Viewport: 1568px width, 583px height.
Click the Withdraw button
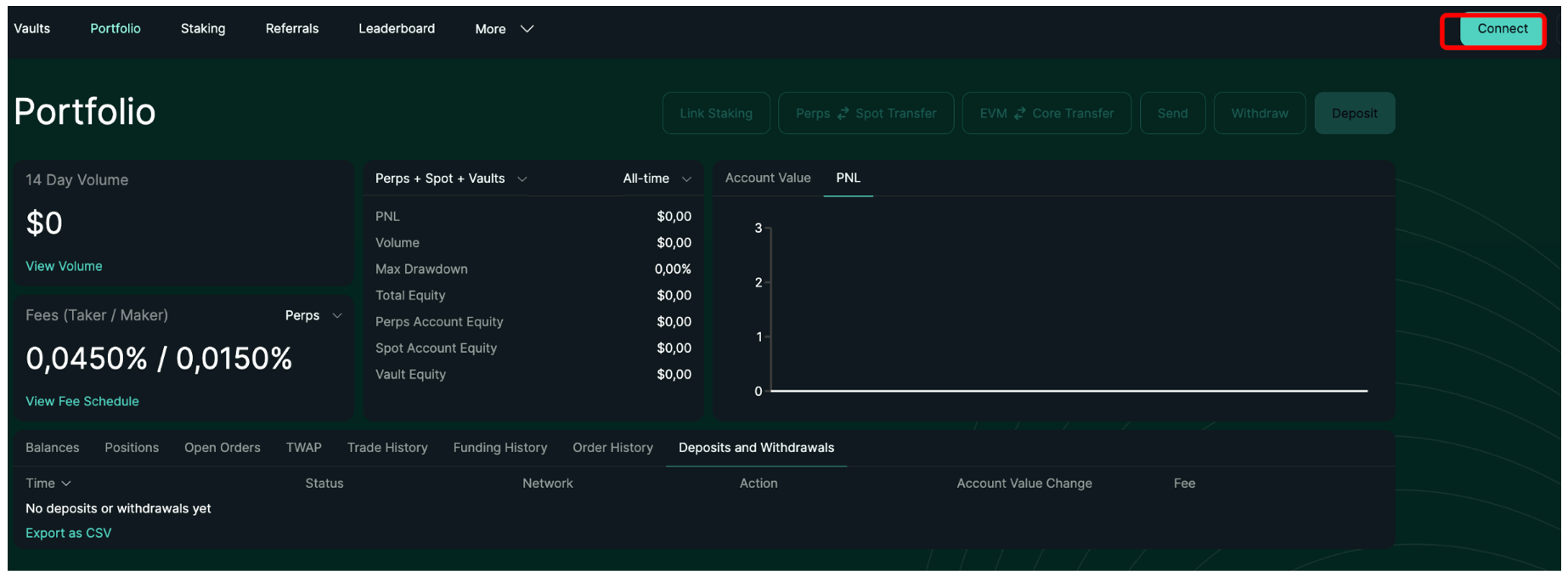coord(1259,114)
